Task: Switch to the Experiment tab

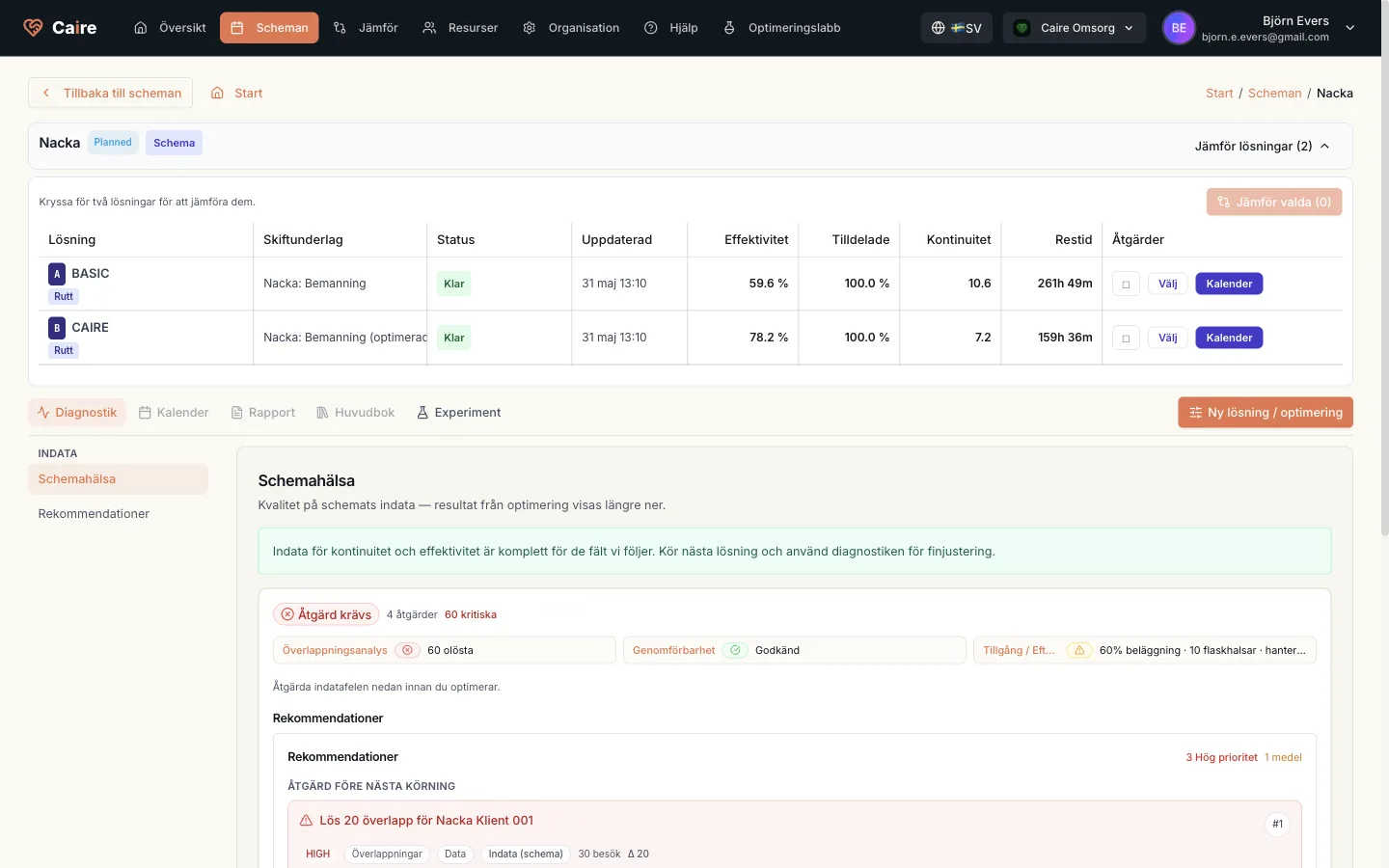Action: 458,413
